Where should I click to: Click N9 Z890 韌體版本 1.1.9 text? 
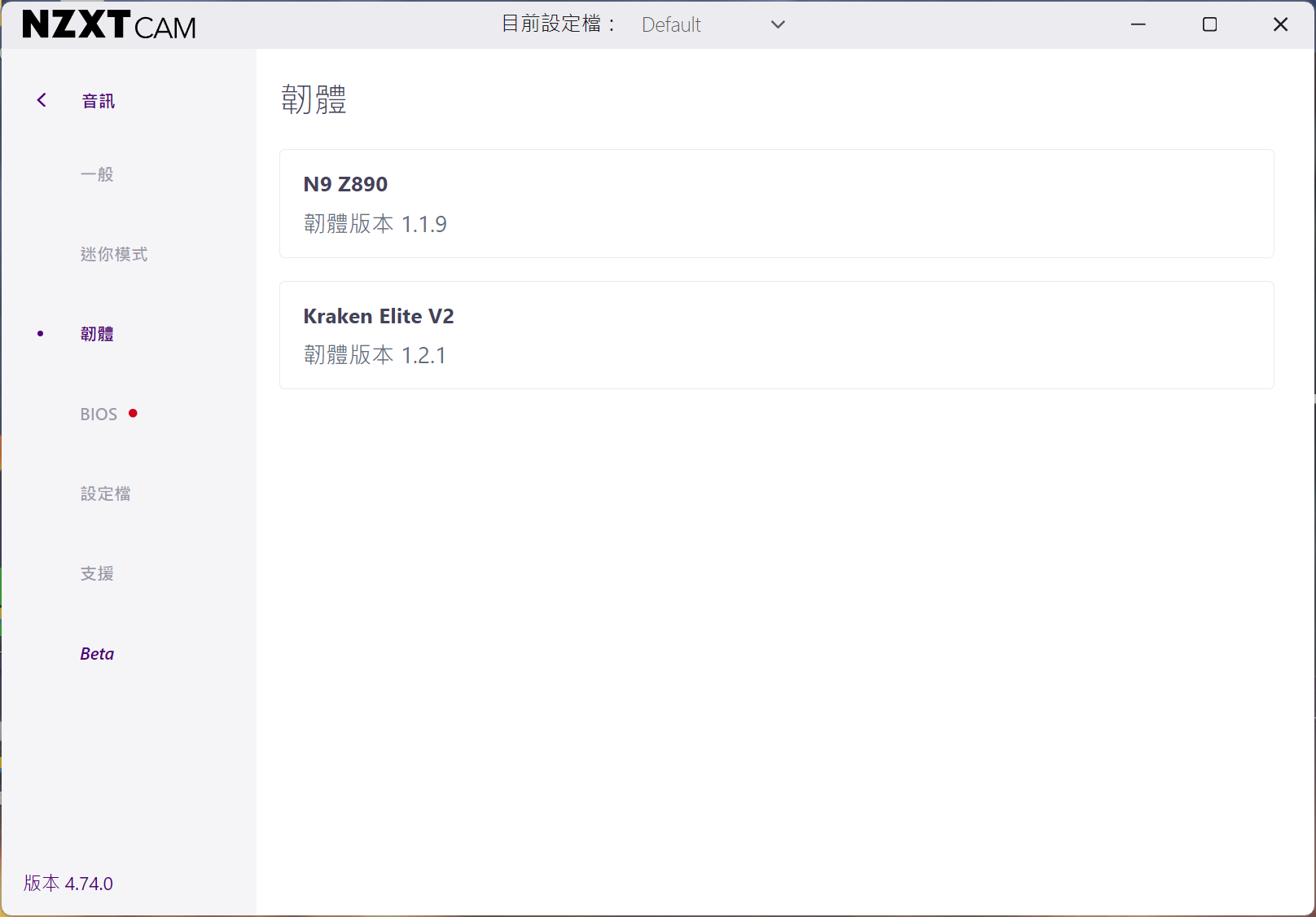pos(375,224)
